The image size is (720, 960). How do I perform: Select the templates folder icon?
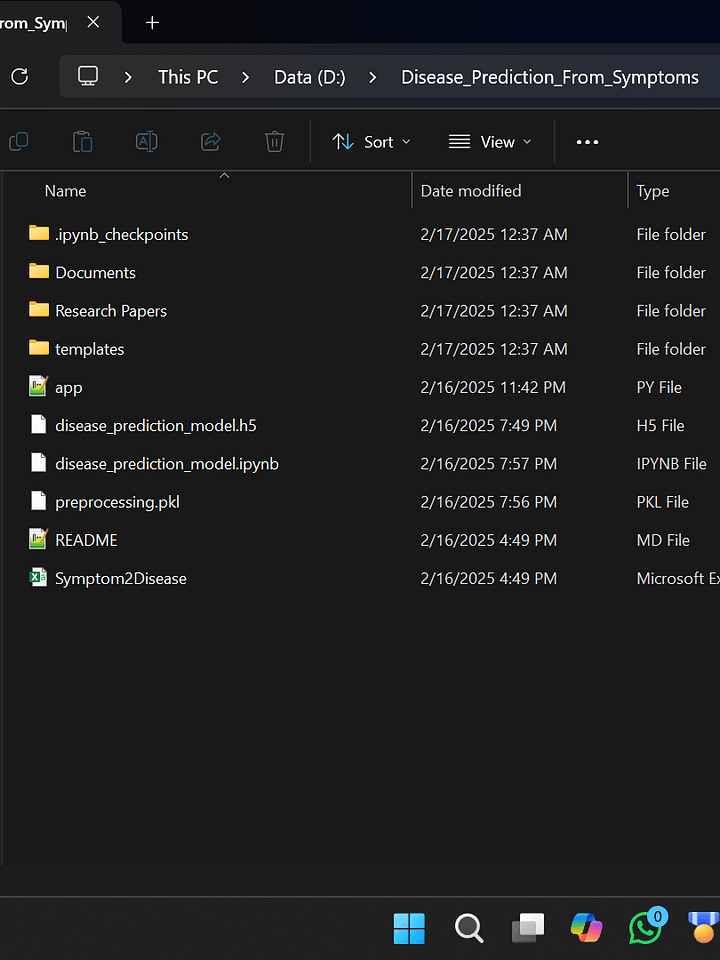(x=39, y=348)
